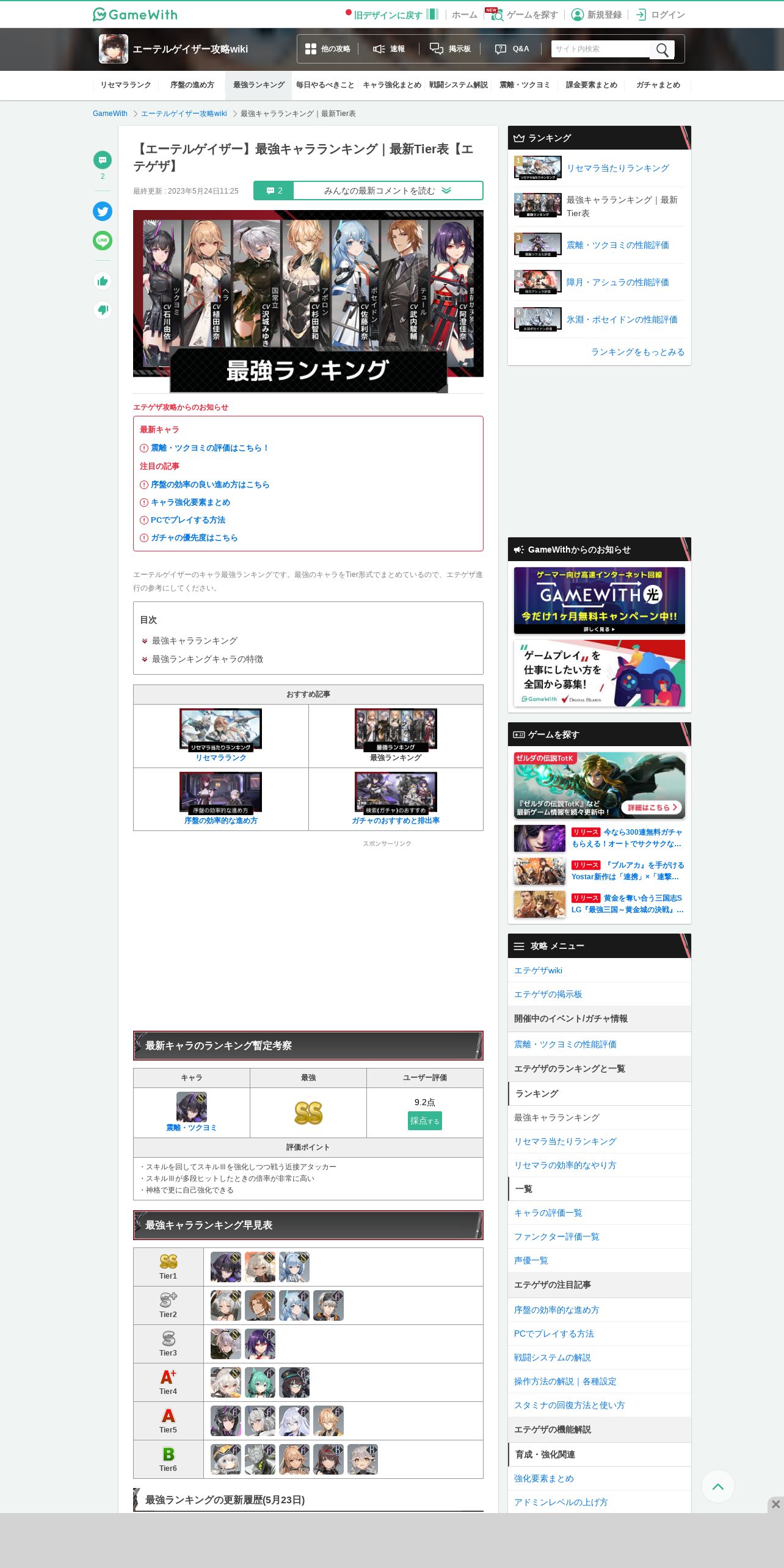Open エテゲザwiki menu link

pos(538,970)
